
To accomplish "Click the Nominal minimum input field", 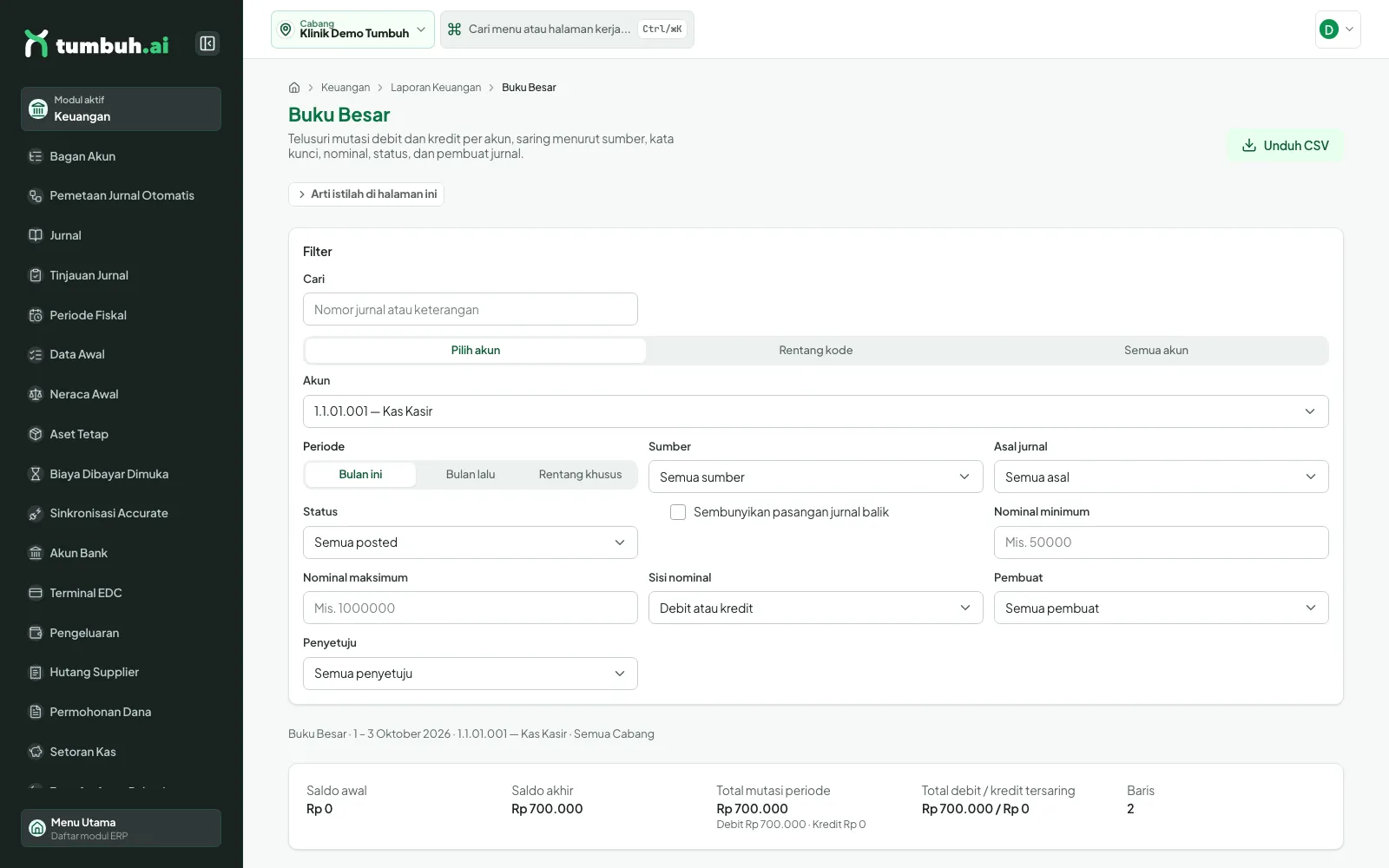I will (1162, 542).
